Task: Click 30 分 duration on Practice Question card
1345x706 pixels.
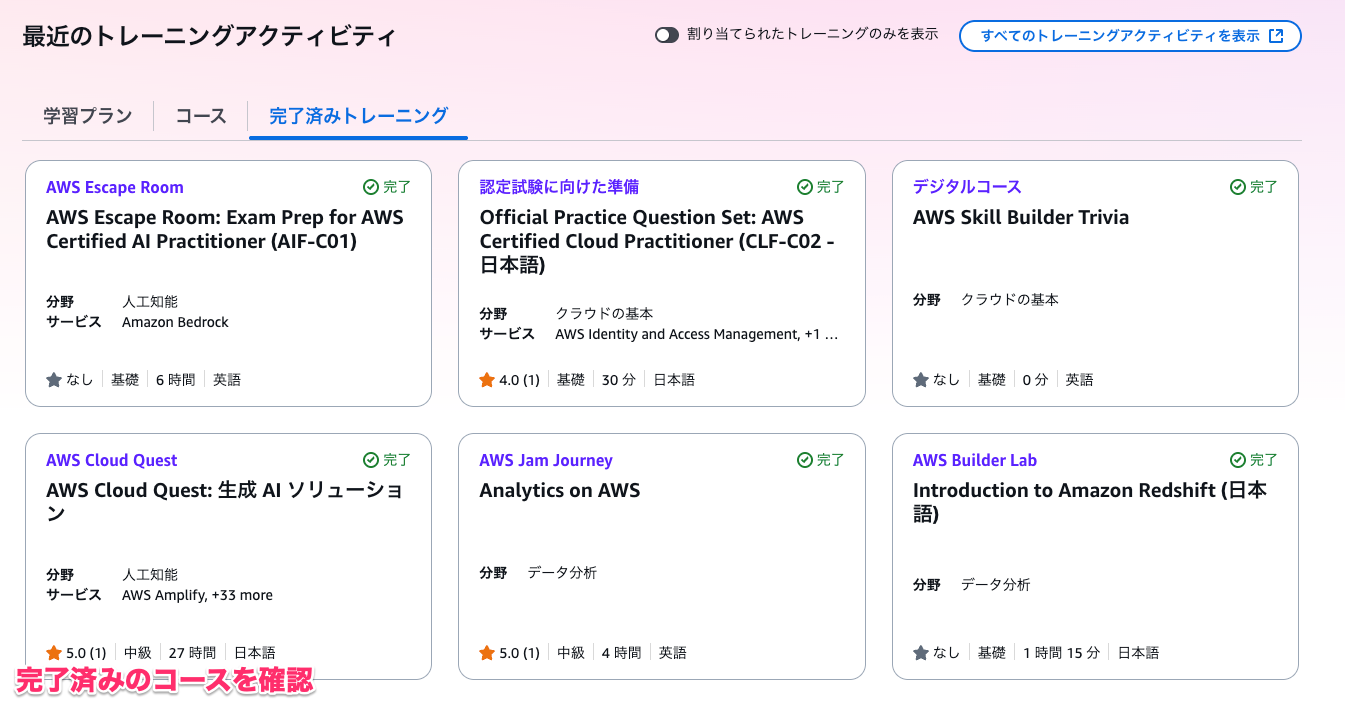Action: tap(619, 379)
